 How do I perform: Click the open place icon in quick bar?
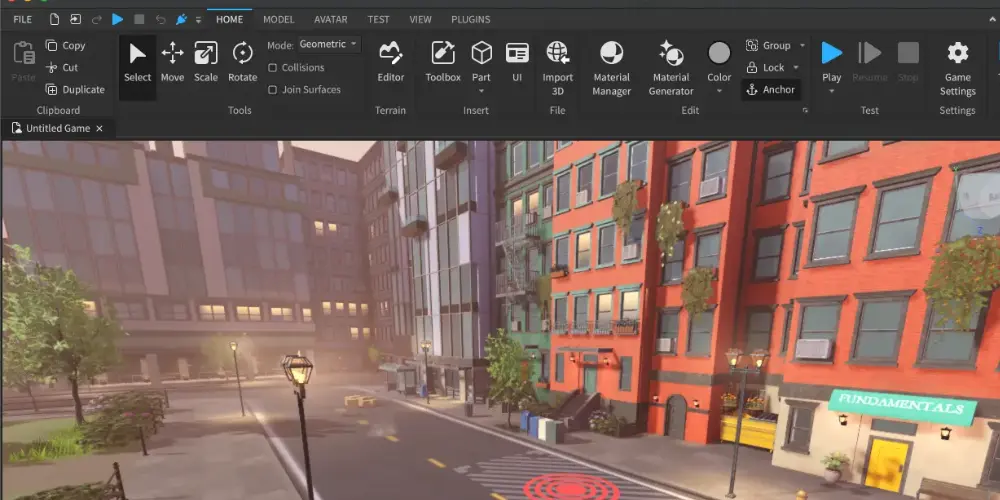(75, 19)
